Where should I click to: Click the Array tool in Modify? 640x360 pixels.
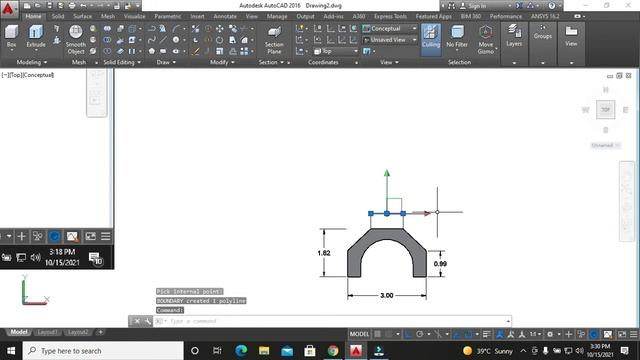tap(244, 51)
